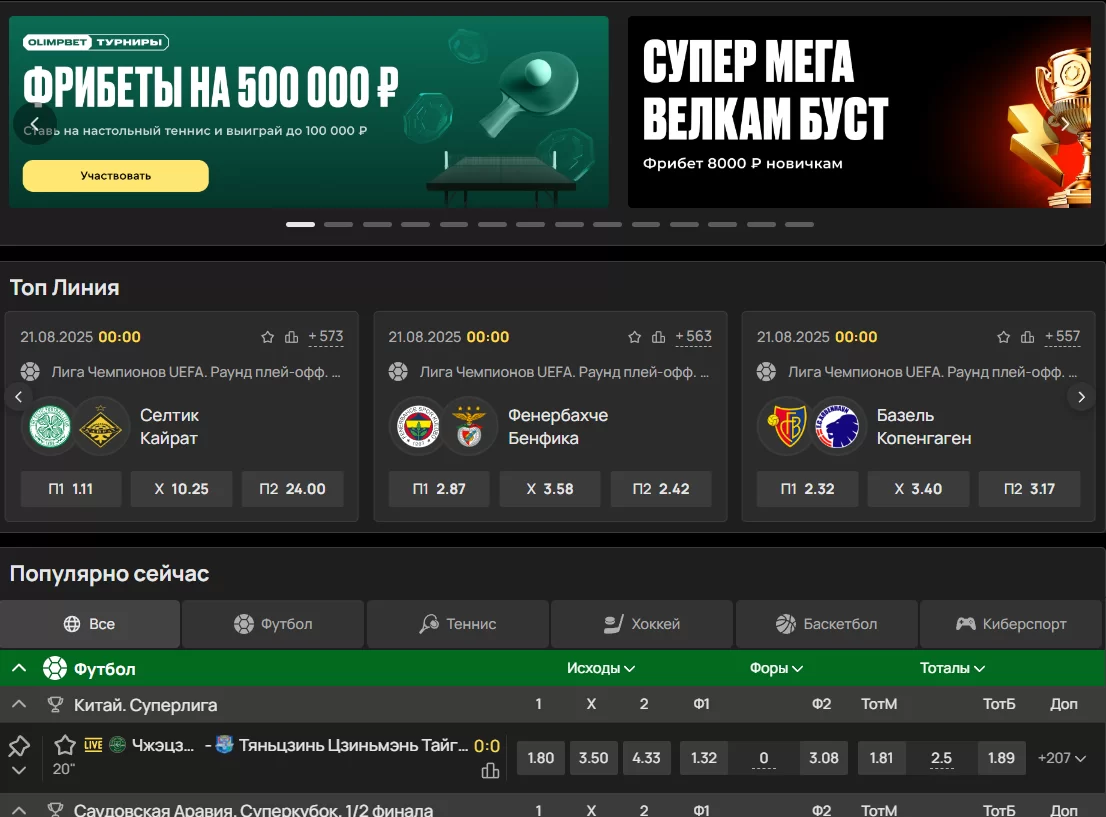This screenshot has width=1106, height=817.
Task: Show previous banner slide arrow
Action: click(35, 124)
